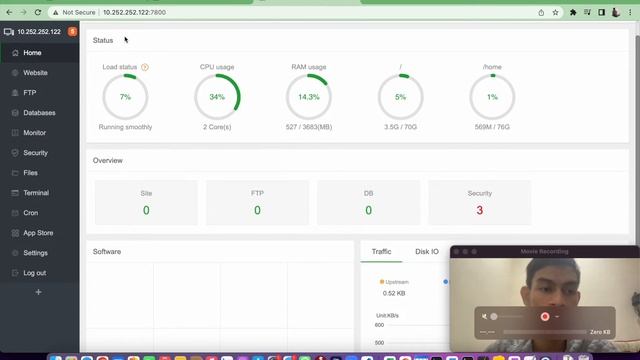Bookmark this page with the star icon
This screenshot has height=360, width=640.
(x=555, y=13)
